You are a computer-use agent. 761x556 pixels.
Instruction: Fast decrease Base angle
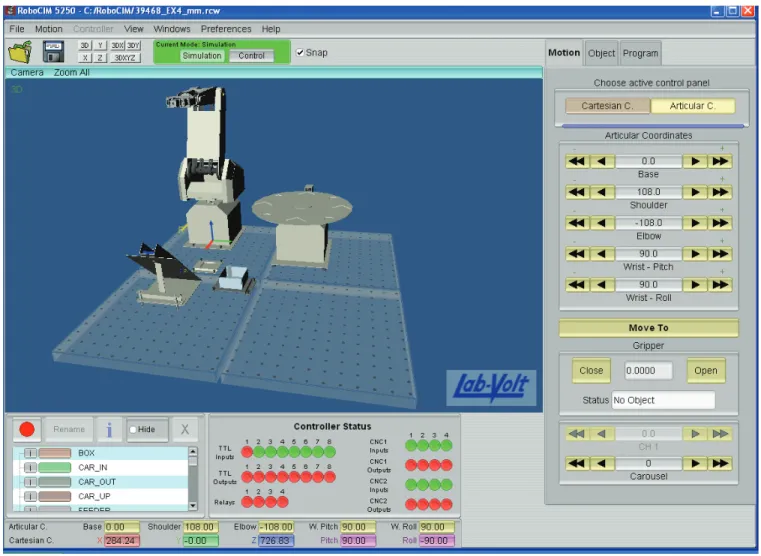pos(577,162)
